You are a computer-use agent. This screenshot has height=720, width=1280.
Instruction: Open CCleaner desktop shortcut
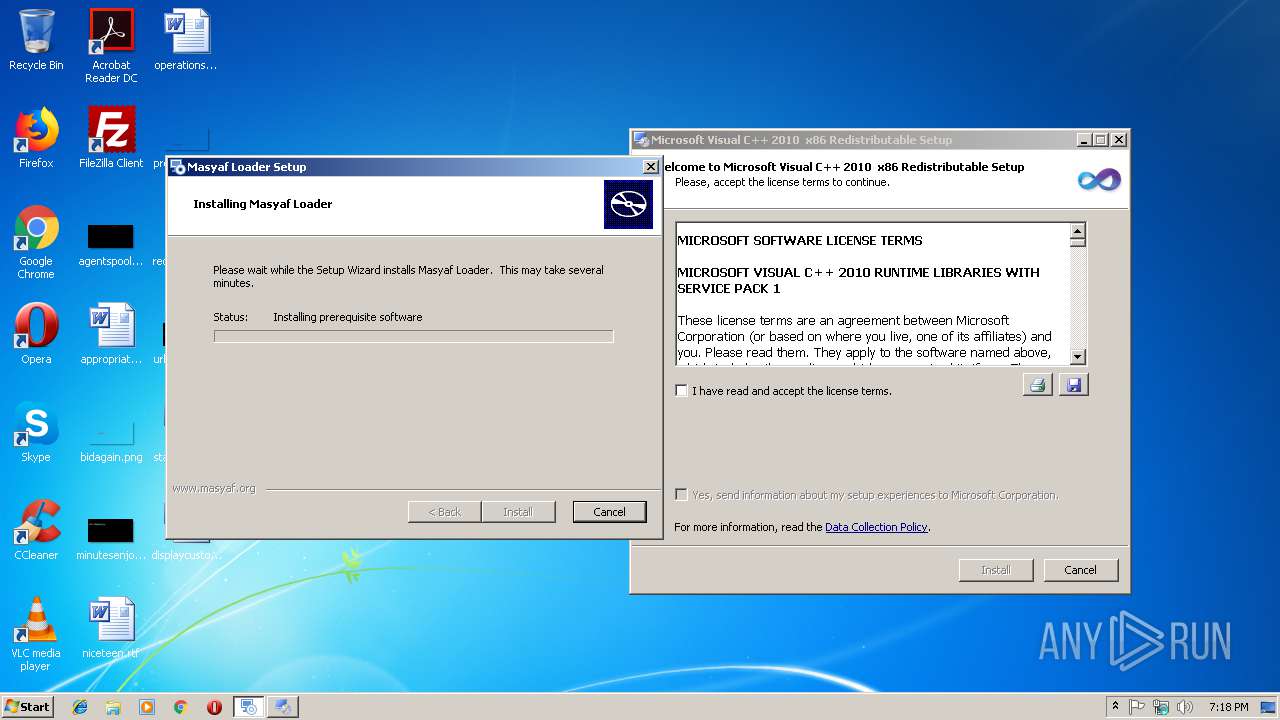[x=36, y=530]
